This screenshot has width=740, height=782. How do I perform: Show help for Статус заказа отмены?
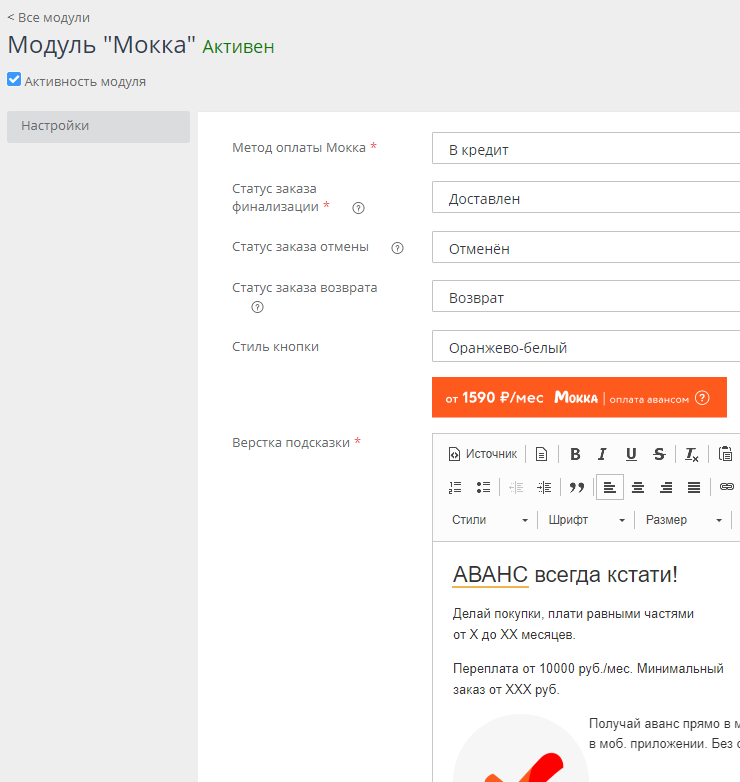(397, 248)
